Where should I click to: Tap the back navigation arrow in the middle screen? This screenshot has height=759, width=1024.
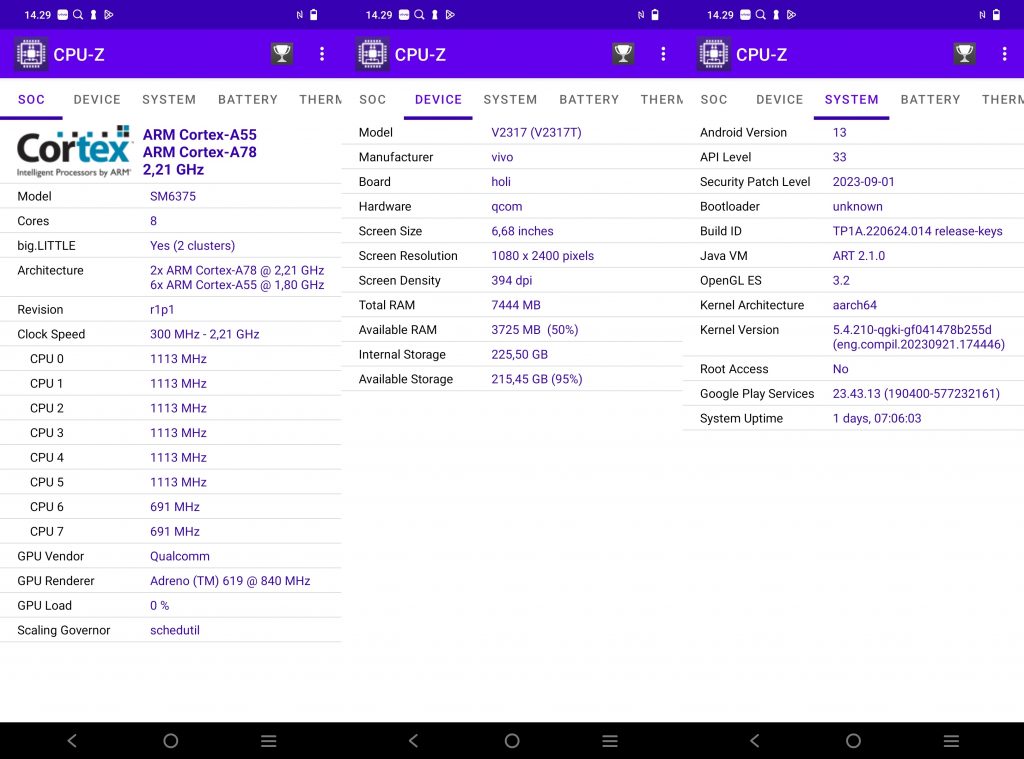[413, 741]
